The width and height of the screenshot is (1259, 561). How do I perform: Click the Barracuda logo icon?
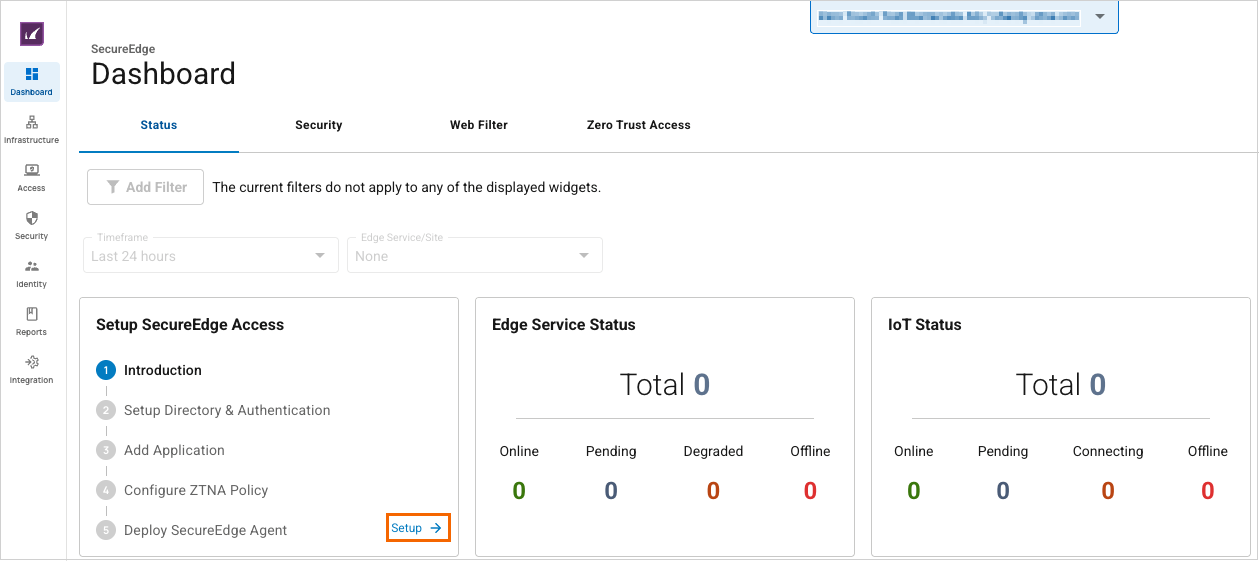coord(32,34)
